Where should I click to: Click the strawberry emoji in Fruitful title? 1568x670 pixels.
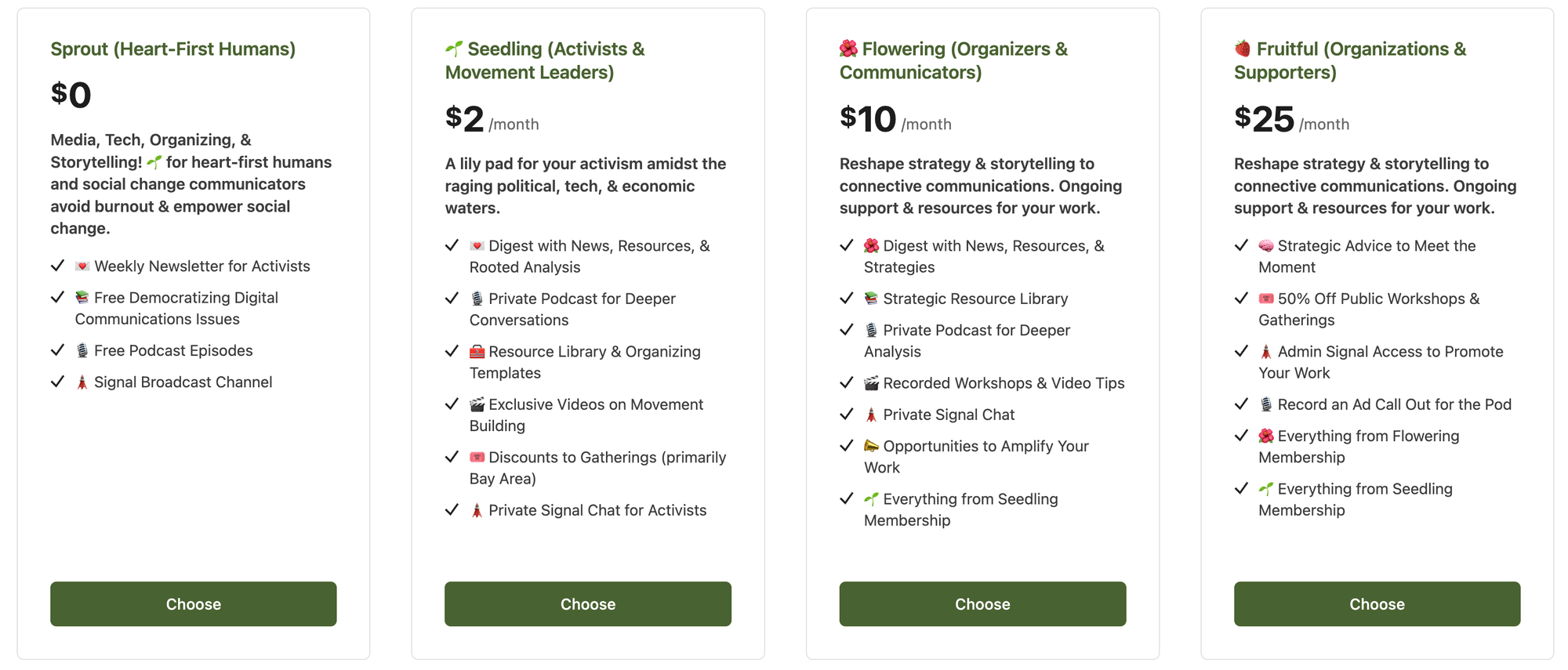(1243, 49)
